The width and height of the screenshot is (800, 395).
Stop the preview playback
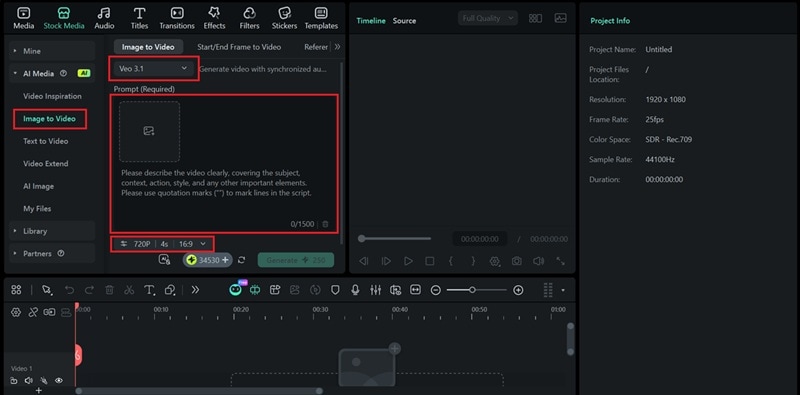[x=430, y=261]
